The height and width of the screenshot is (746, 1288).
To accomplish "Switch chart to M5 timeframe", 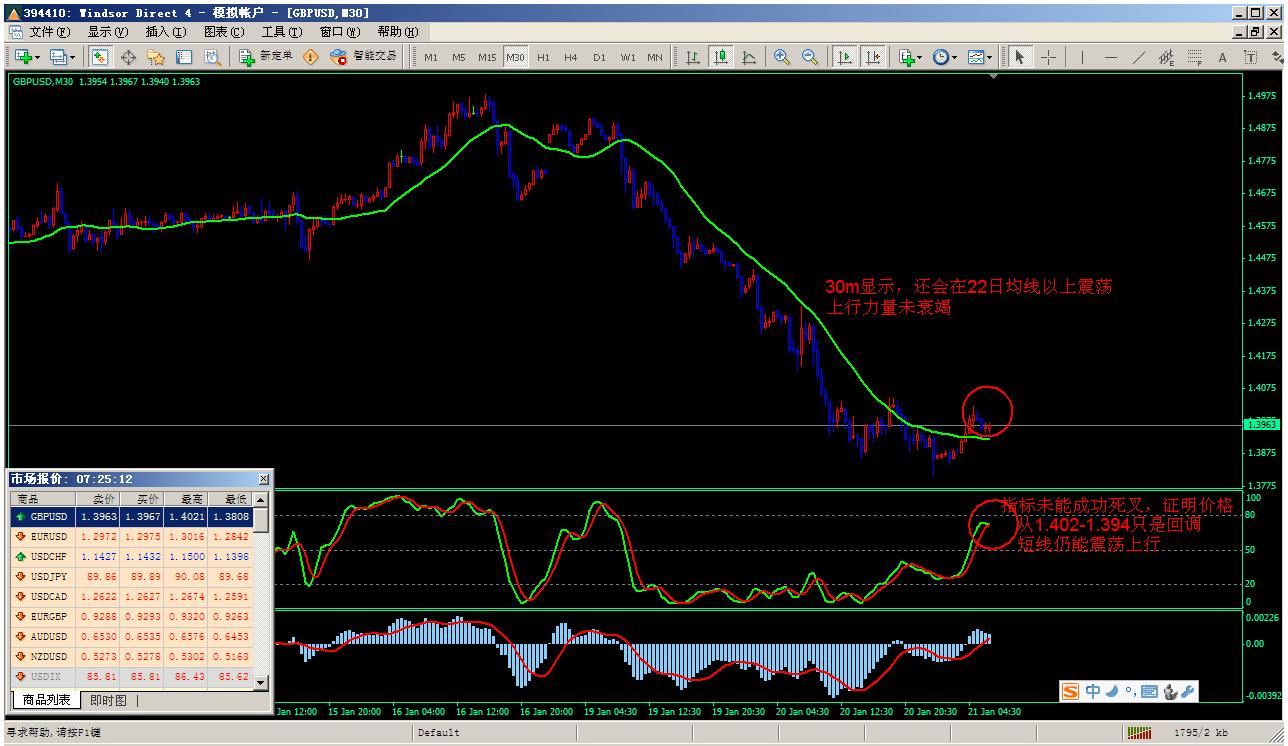I will [459, 57].
